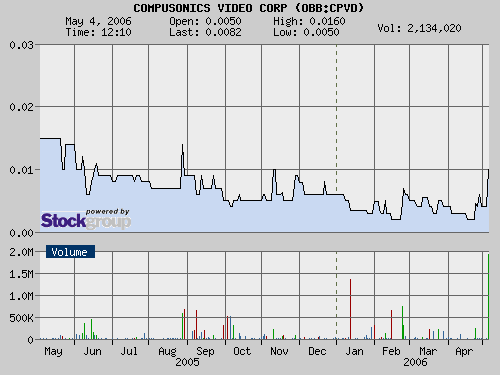Click the 0.00 price axis label
The height and width of the screenshot is (375, 500).
coord(21,233)
